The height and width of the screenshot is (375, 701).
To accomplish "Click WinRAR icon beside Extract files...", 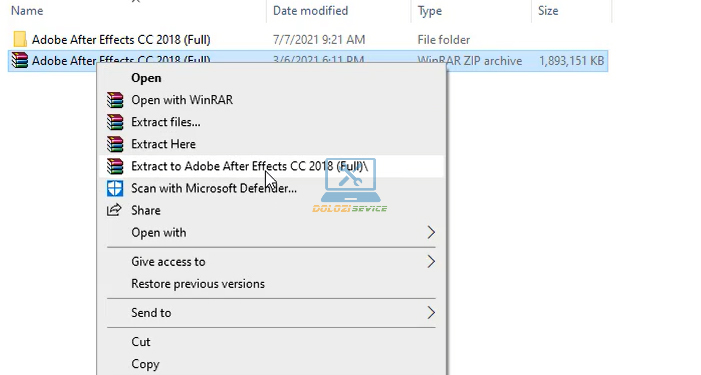I will (x=115, y=122).
